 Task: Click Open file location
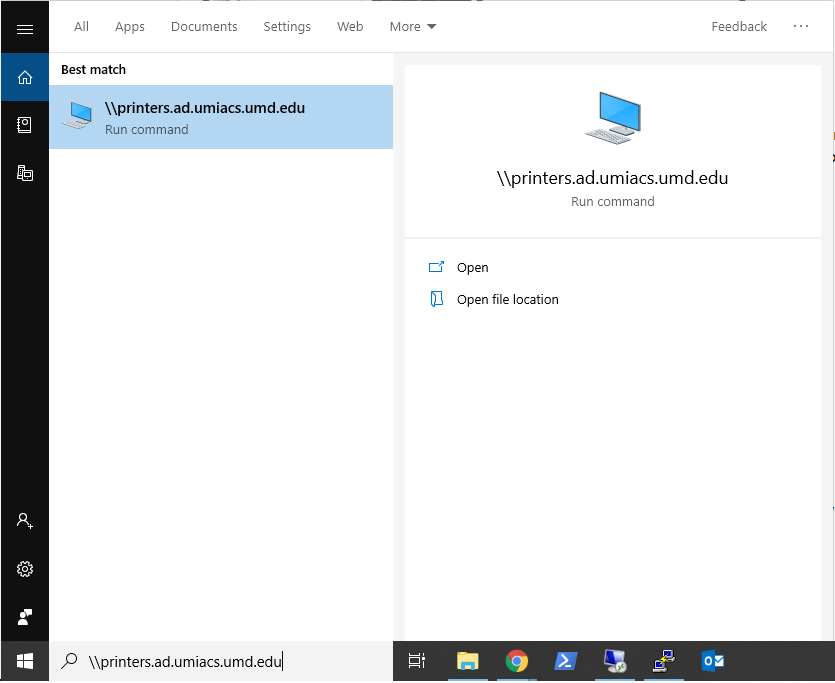click(507, 300)
